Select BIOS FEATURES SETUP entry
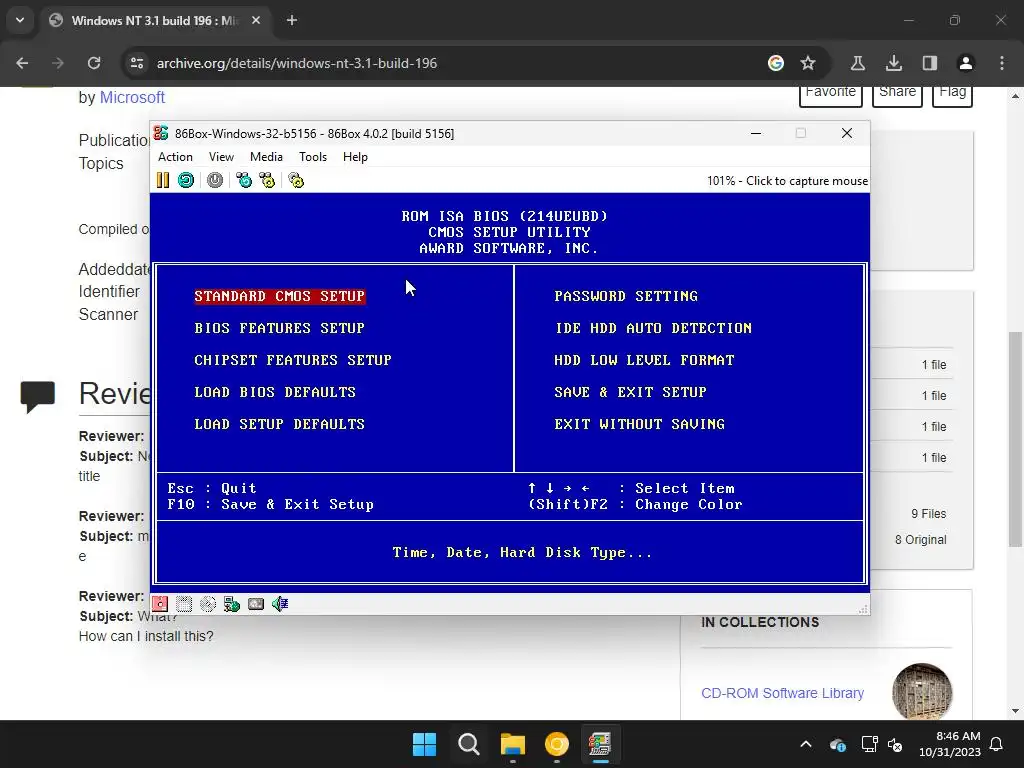 (x=279, y=328)
